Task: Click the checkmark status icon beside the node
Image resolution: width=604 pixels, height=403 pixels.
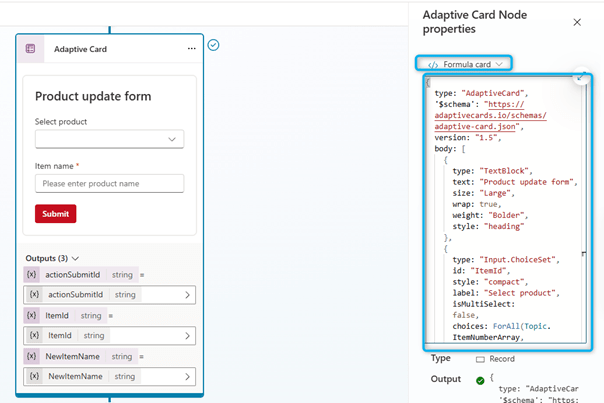Action: click(x=213, y=45)
